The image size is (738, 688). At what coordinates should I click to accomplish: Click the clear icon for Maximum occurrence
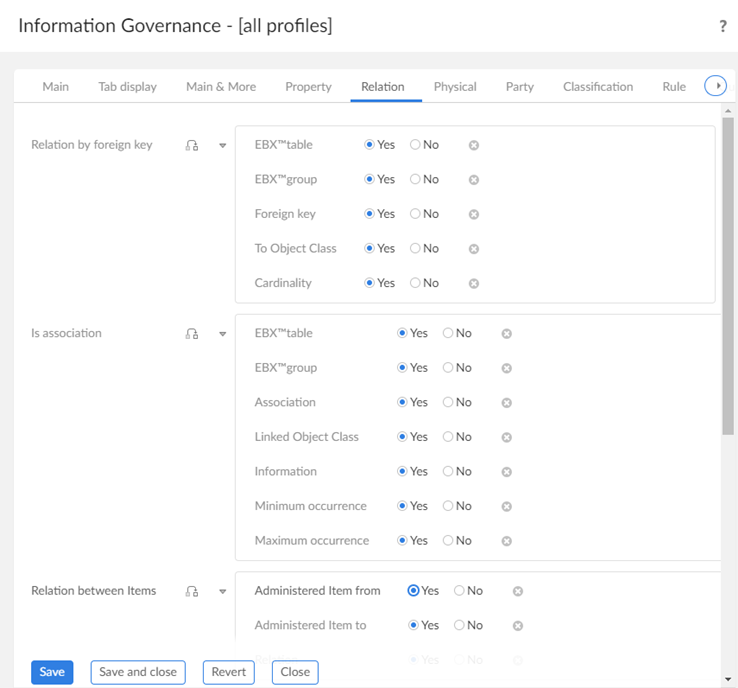[507, 541]
